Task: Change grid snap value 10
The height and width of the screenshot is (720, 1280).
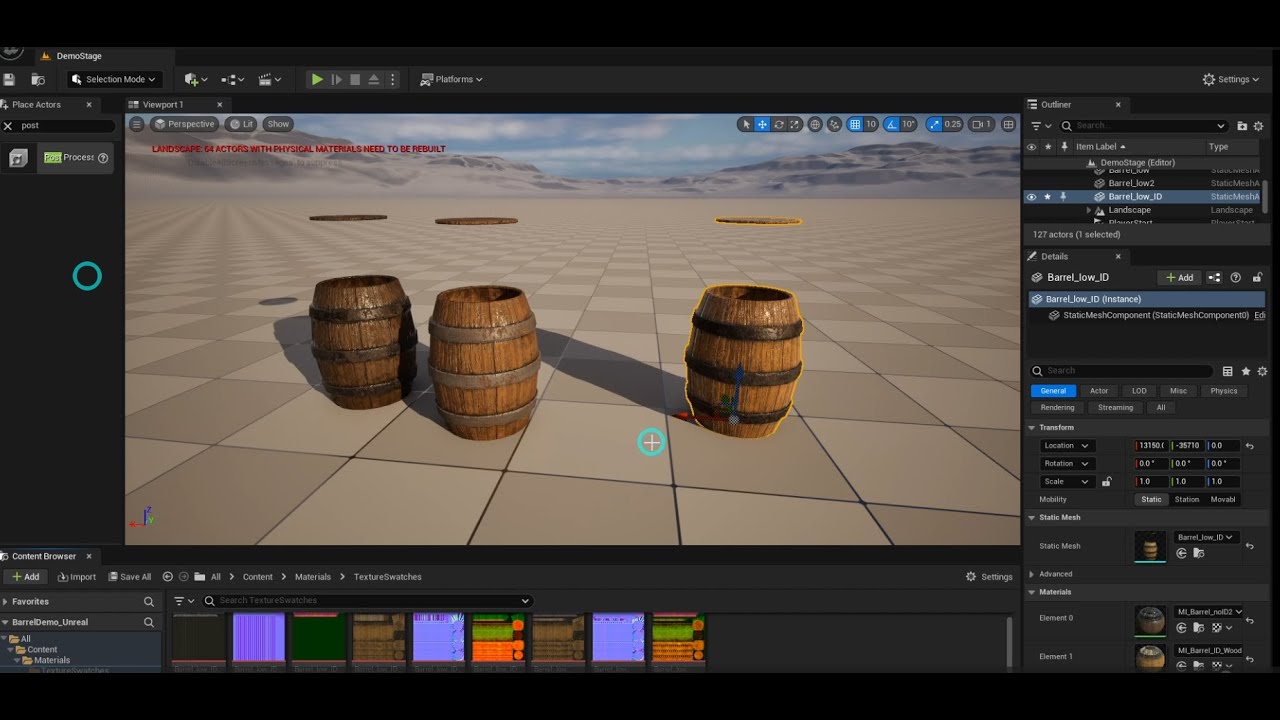Action: (x=871, y=124)
